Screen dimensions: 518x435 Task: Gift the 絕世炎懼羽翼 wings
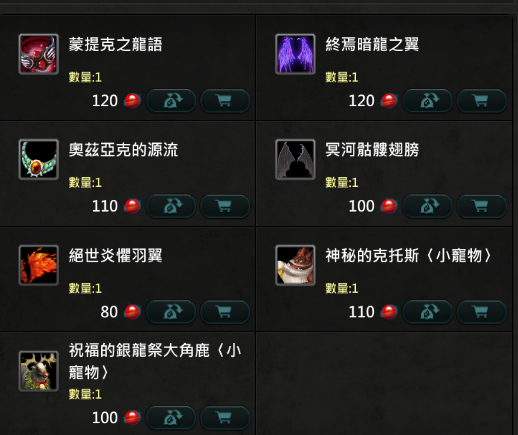(x=171, y=312)
